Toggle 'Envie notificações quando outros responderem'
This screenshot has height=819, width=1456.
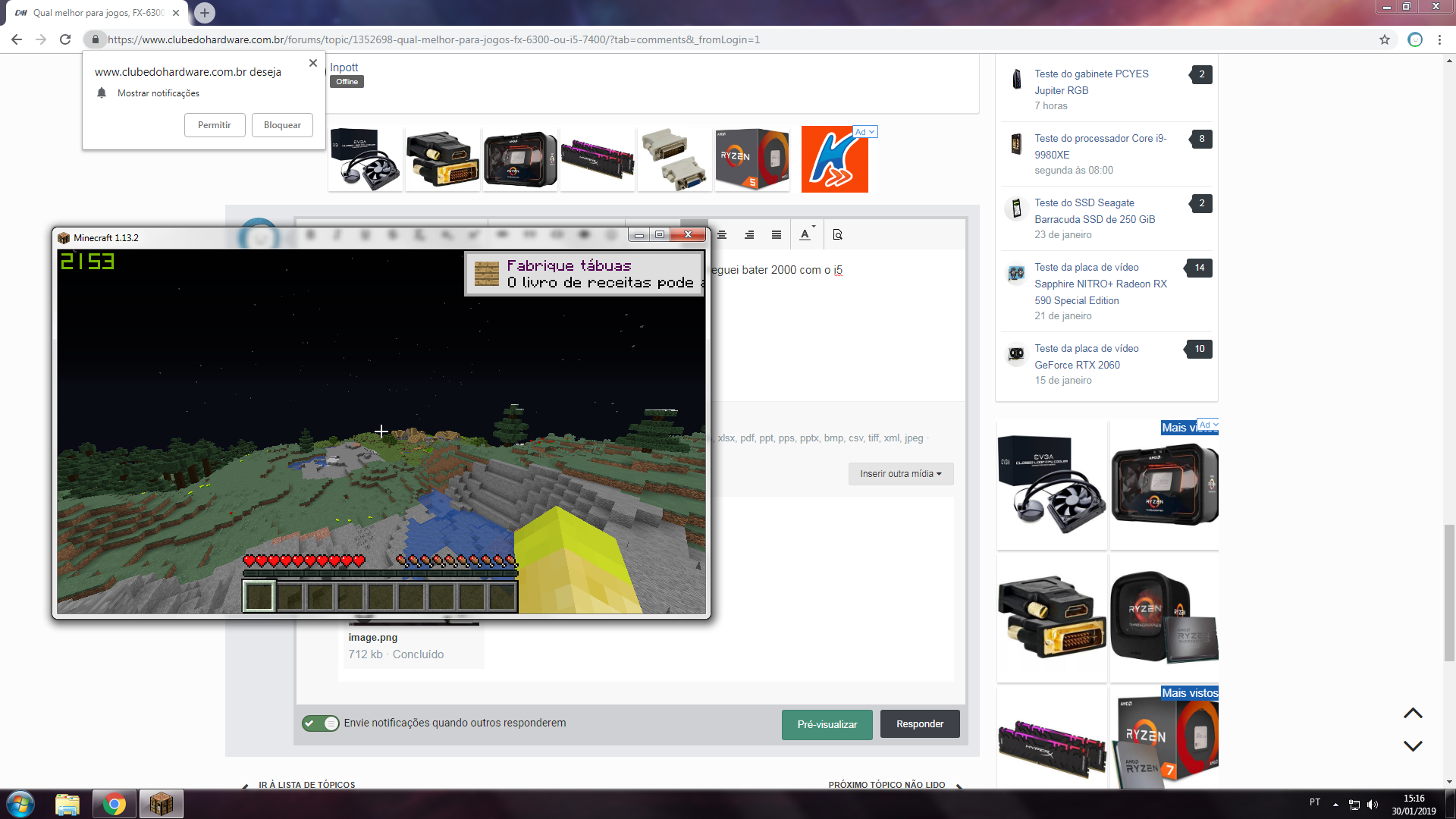click(x=321, y=723)
